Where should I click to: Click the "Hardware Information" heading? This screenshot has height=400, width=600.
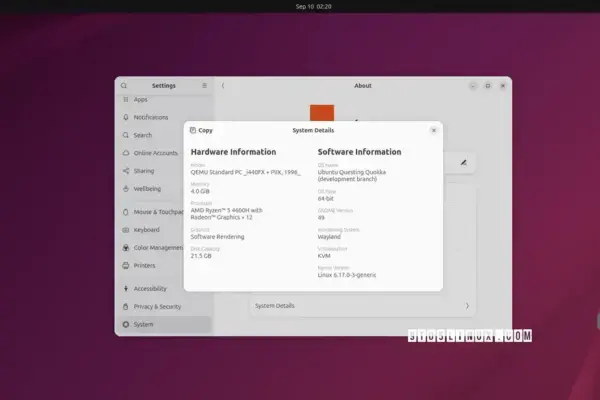(233, 152)
